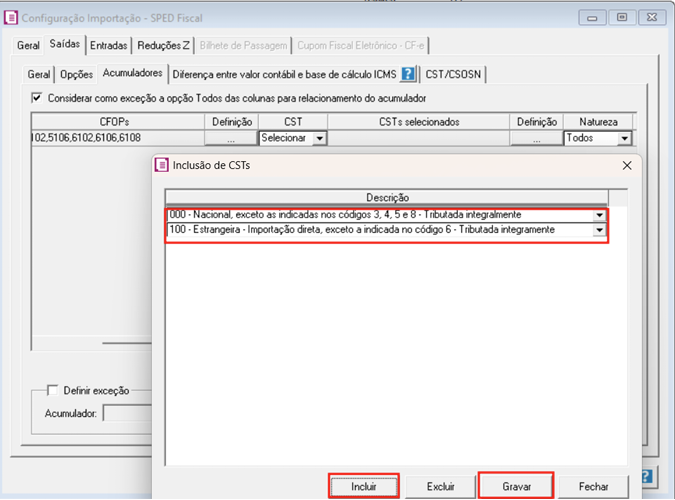Expand the 000 - Nacional description dropdown
The image size is (675, 500).
pos(599,215)
